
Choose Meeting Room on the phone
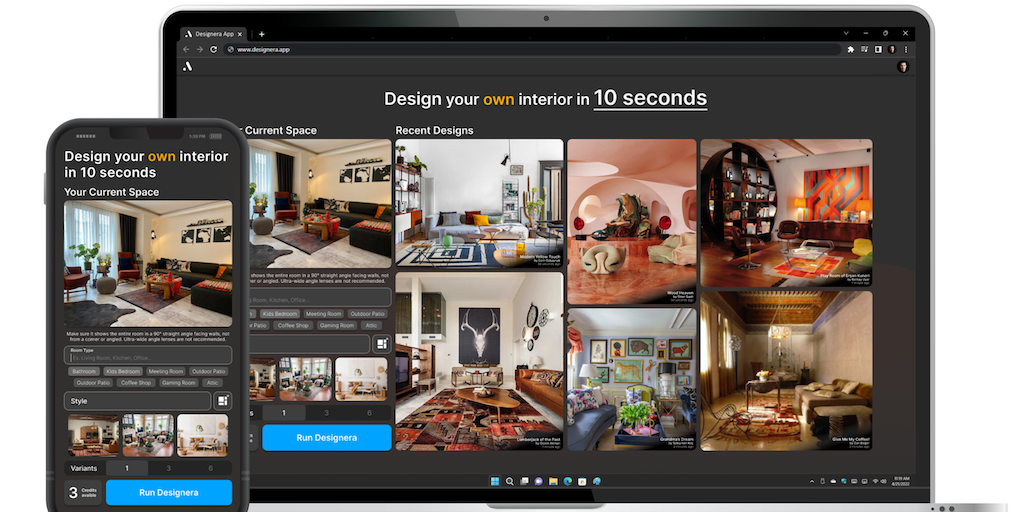coord(165,371)
